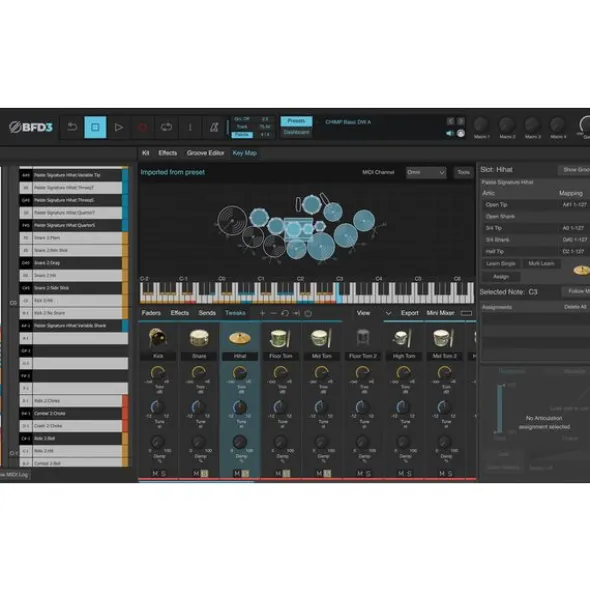Open the Show MIDI Log button
The height and width of the screenshot is (591, 590).
[14, 475]
